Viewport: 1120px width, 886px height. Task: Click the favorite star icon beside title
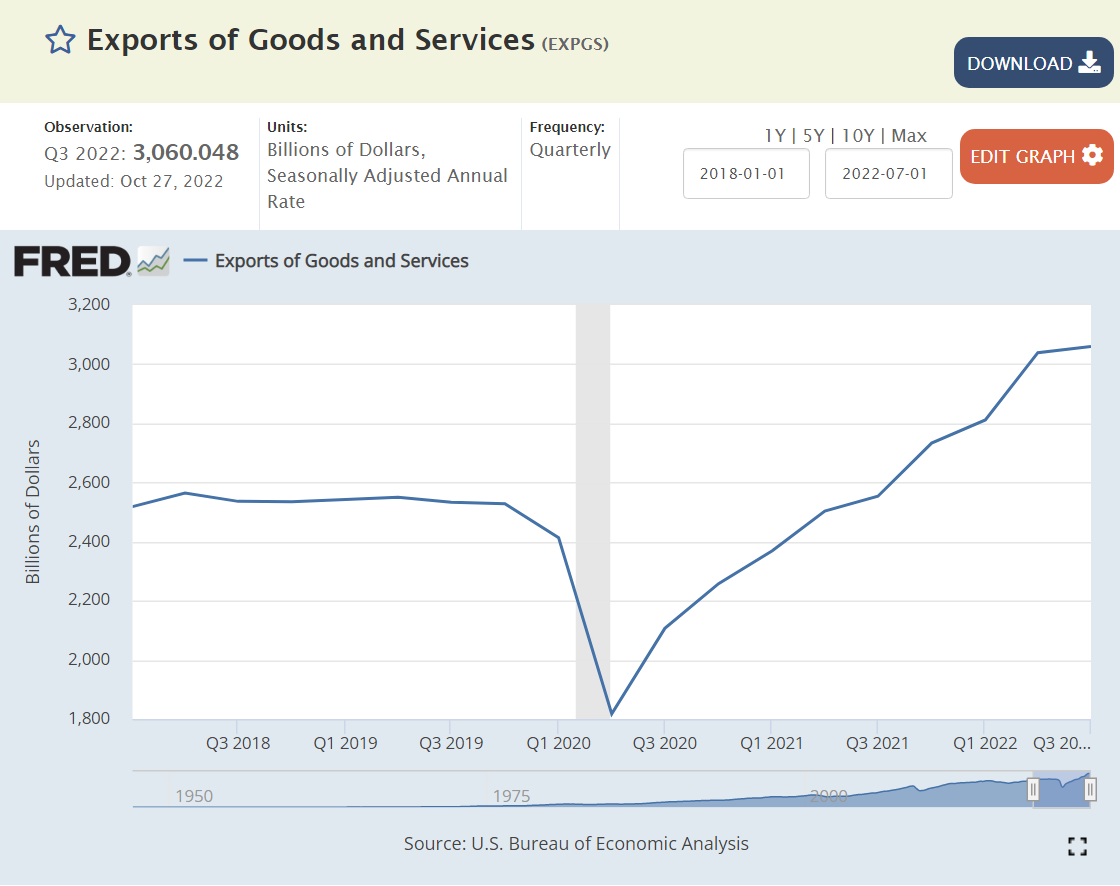pos(60,40)
